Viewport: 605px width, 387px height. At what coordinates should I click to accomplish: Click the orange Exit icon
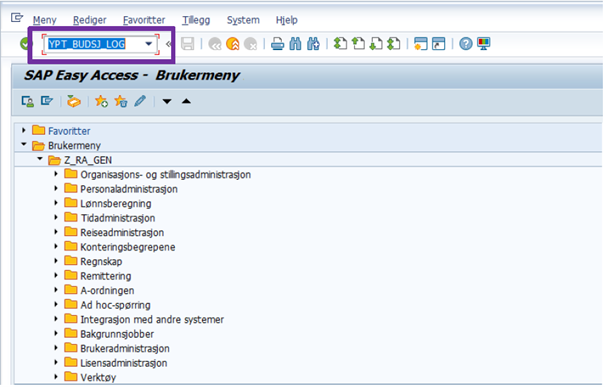tap(233, 44)
